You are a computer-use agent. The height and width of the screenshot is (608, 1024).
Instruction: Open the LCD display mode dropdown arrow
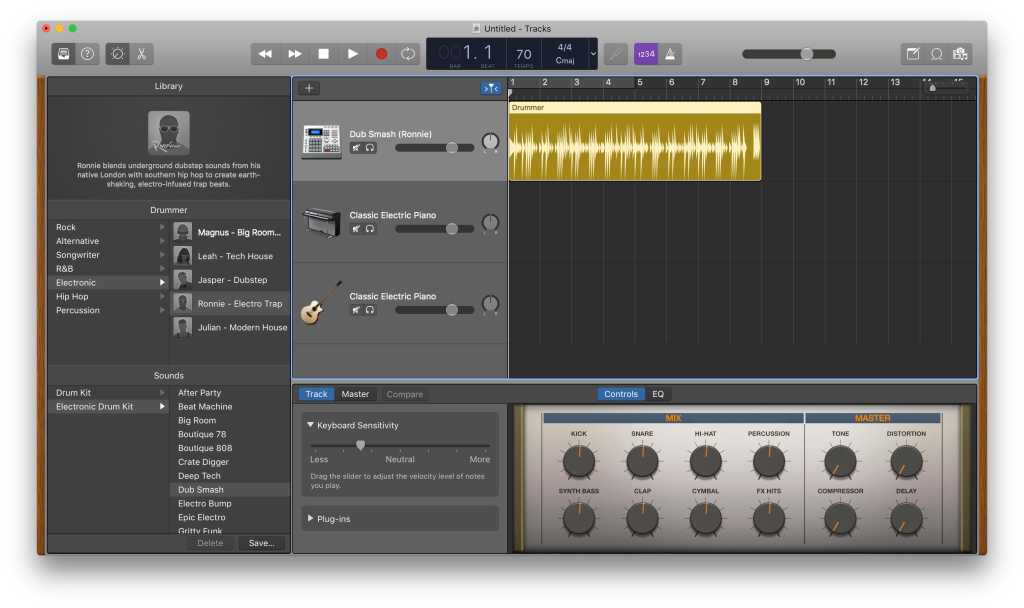[x=593, y=54]
